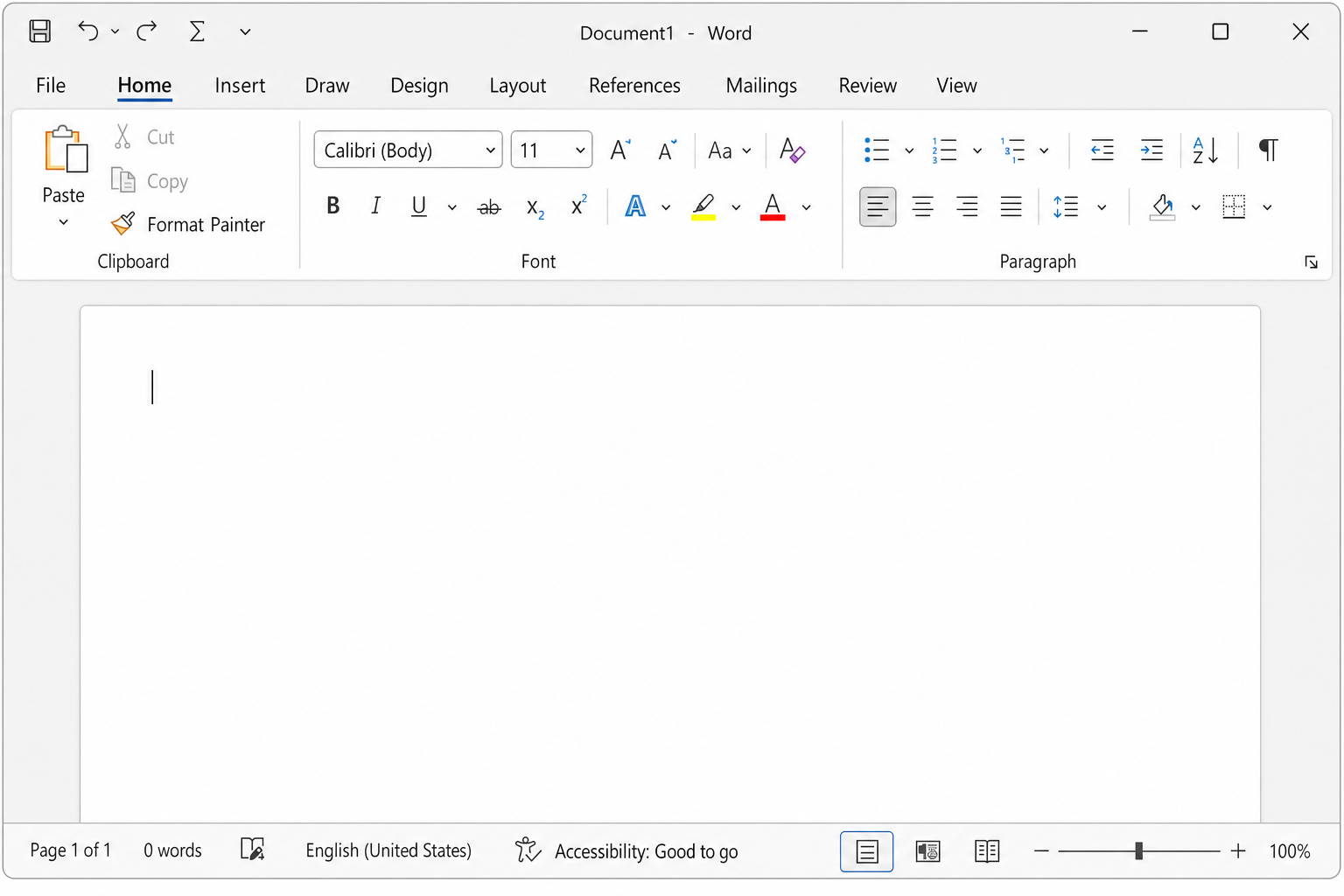Select Align Right paragraph alignment
This screenshot has width=1344, height=896.
pyautogui.click(x=967, y=206)
